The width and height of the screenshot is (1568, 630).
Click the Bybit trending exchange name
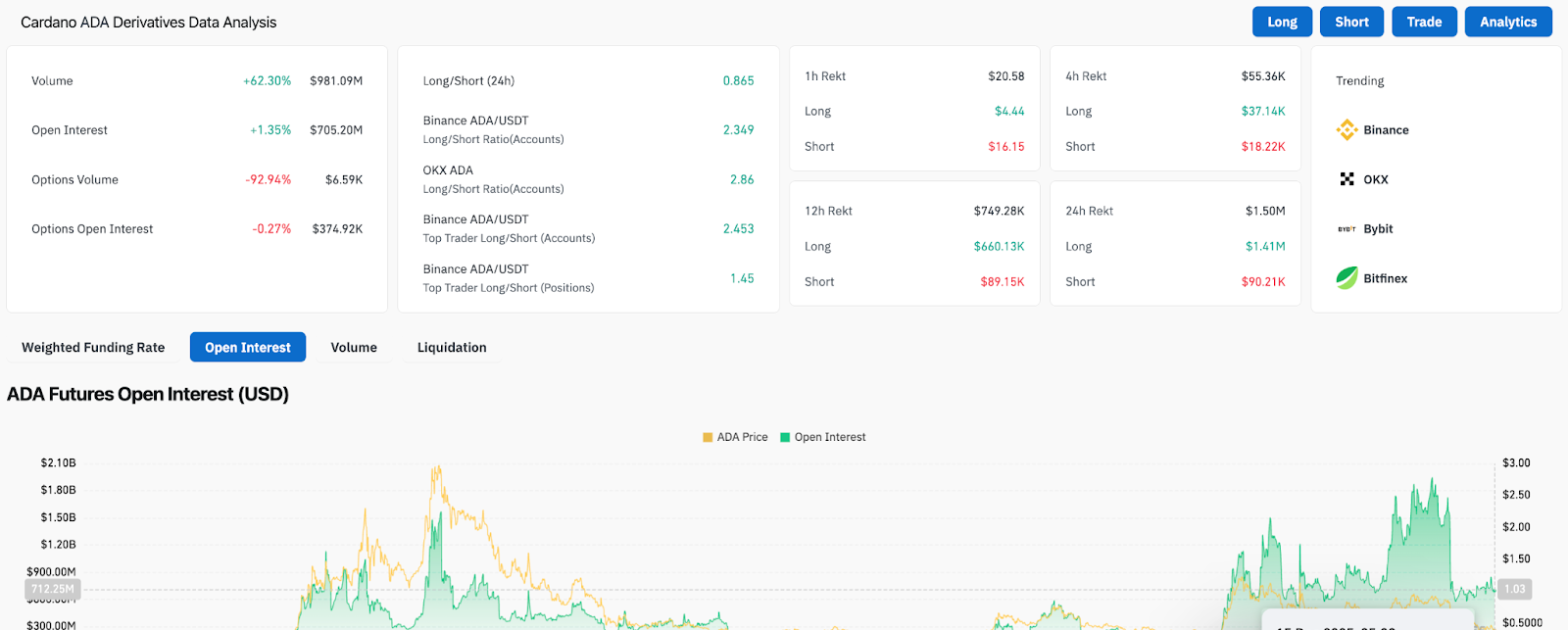pyautogui.click(x=1378, y=229)
